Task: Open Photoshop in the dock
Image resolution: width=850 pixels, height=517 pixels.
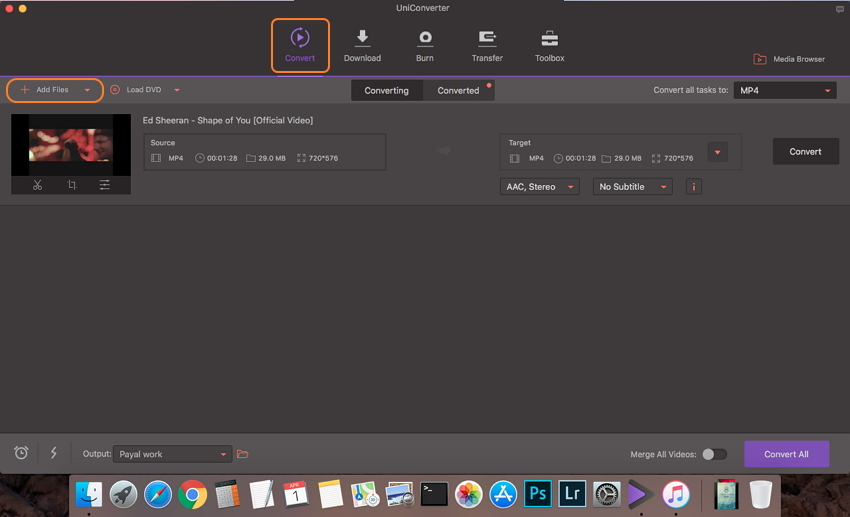Action: [x=538, y=494]
